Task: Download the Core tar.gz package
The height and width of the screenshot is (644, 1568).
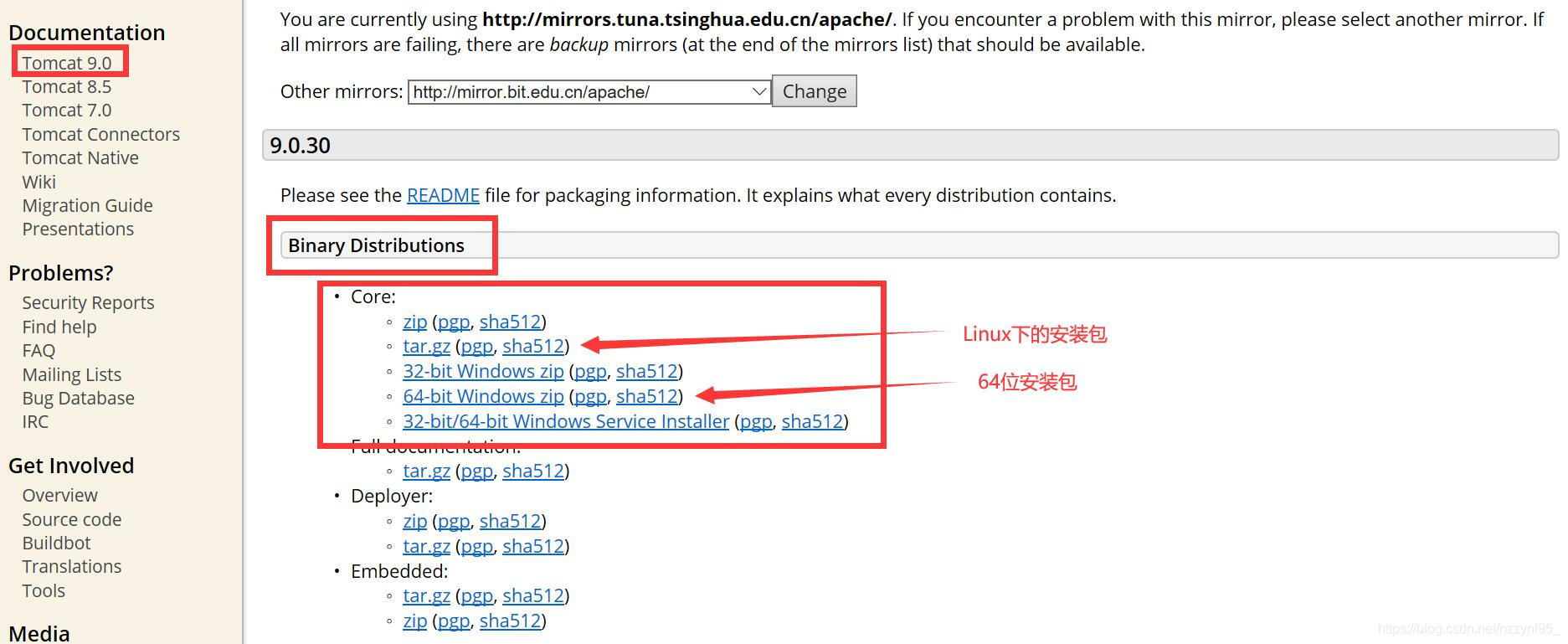Action: 426,346
